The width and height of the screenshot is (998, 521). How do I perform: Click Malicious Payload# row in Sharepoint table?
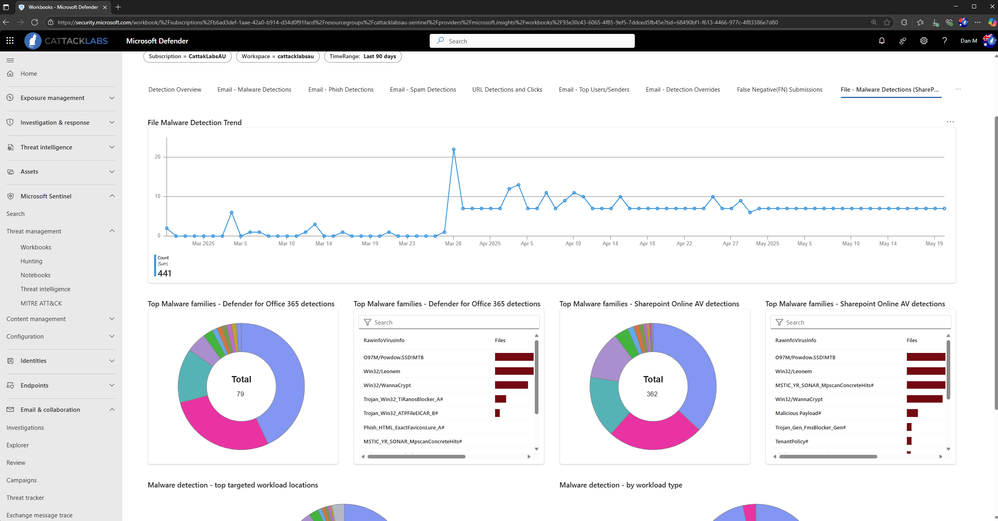click(859, 413)
